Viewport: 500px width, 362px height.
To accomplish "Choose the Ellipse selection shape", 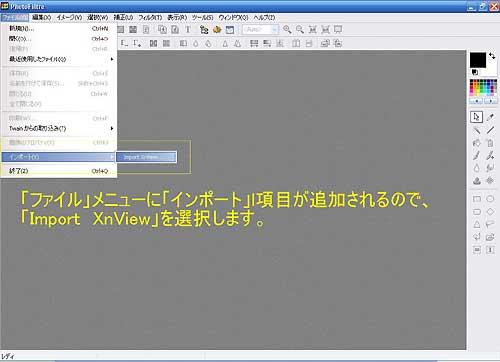I will pyautogui.click(x=490, y=199).
